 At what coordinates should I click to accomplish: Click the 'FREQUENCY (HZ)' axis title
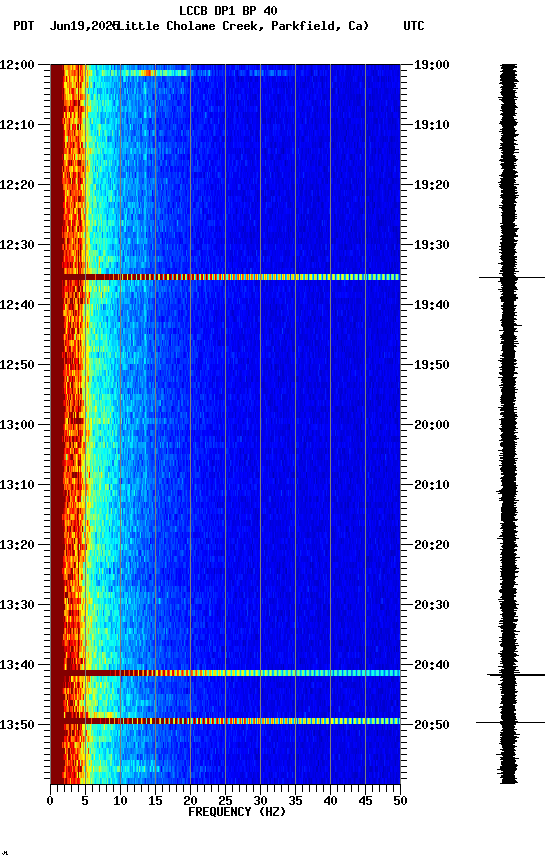click(x=237, y=812)
